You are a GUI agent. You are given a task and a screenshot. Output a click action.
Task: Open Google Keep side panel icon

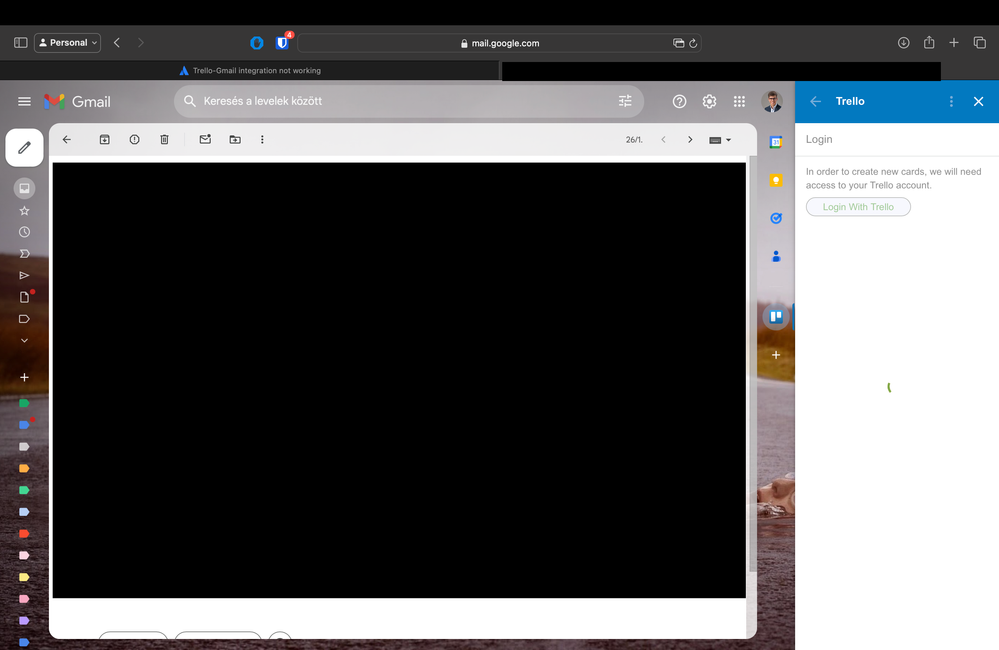(x=775, y=180)
